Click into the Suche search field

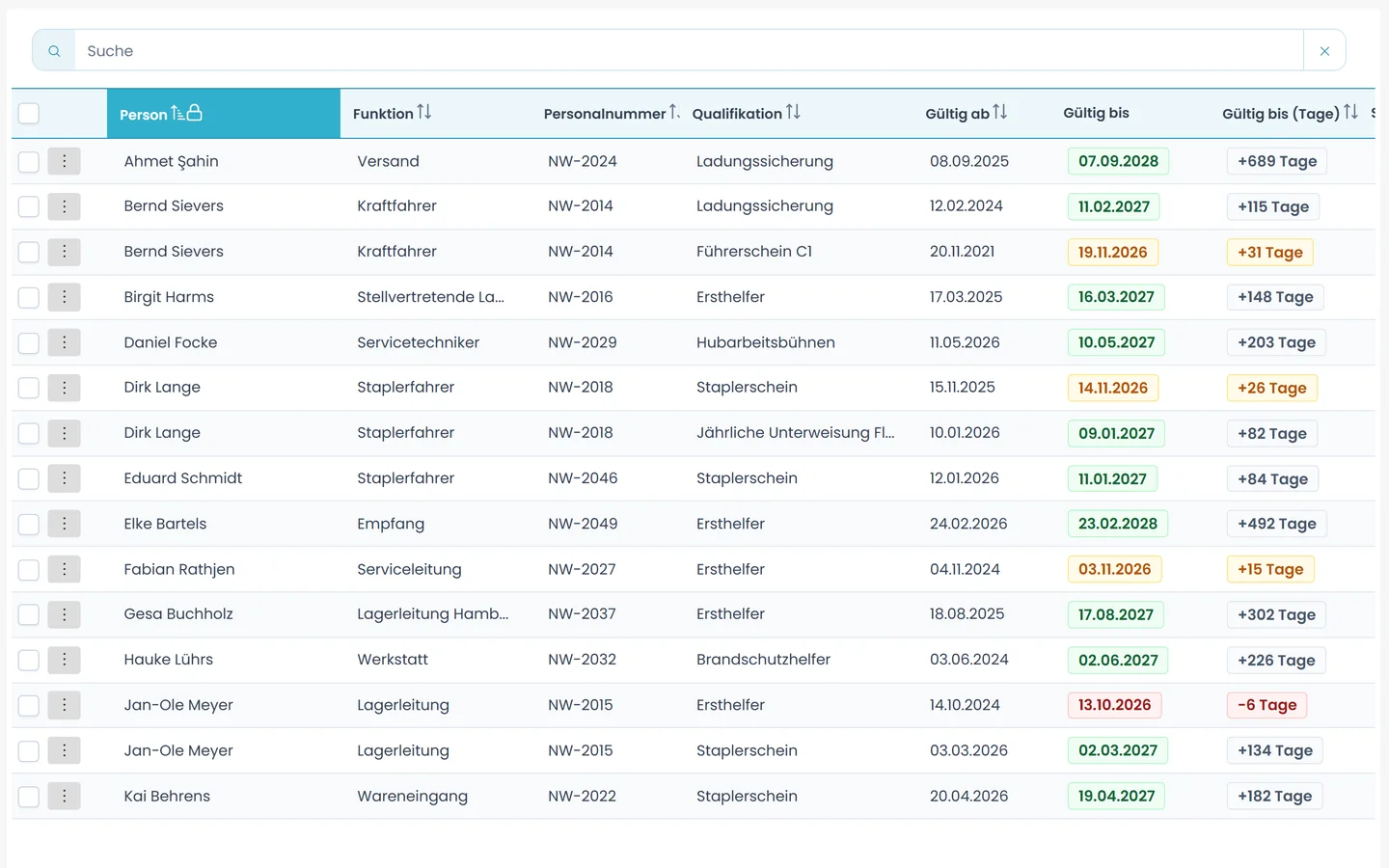689,51
